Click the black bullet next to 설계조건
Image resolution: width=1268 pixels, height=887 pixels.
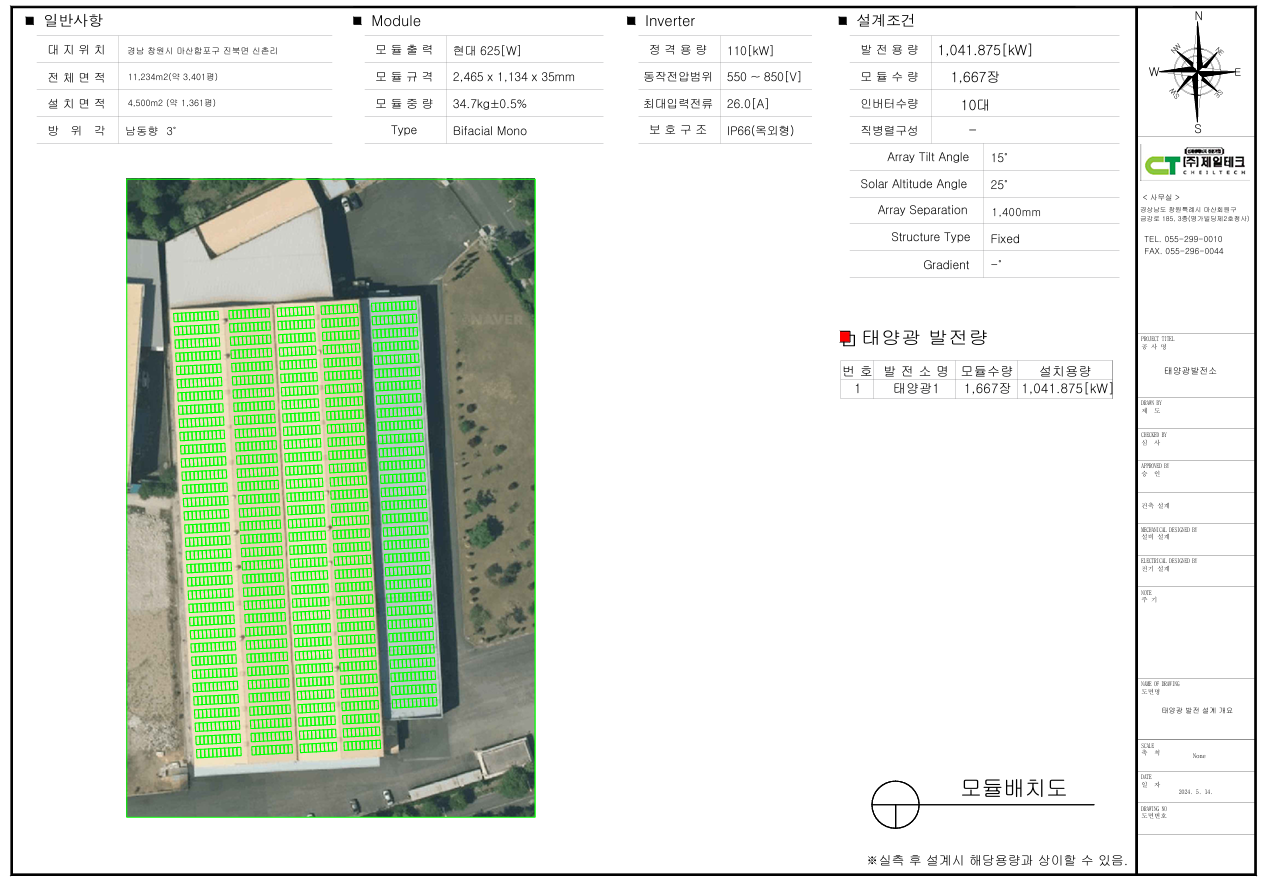pyautogui.click(x=842, y=21)
